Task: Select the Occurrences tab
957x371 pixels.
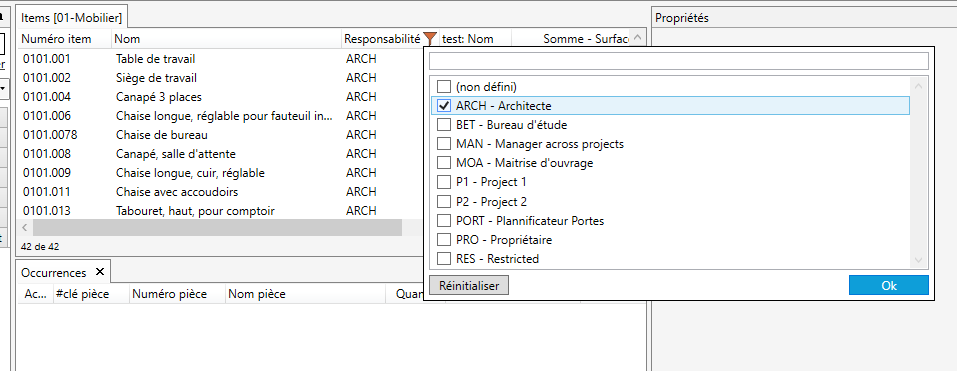Action: pyautogui.click(x=54, y=273)
